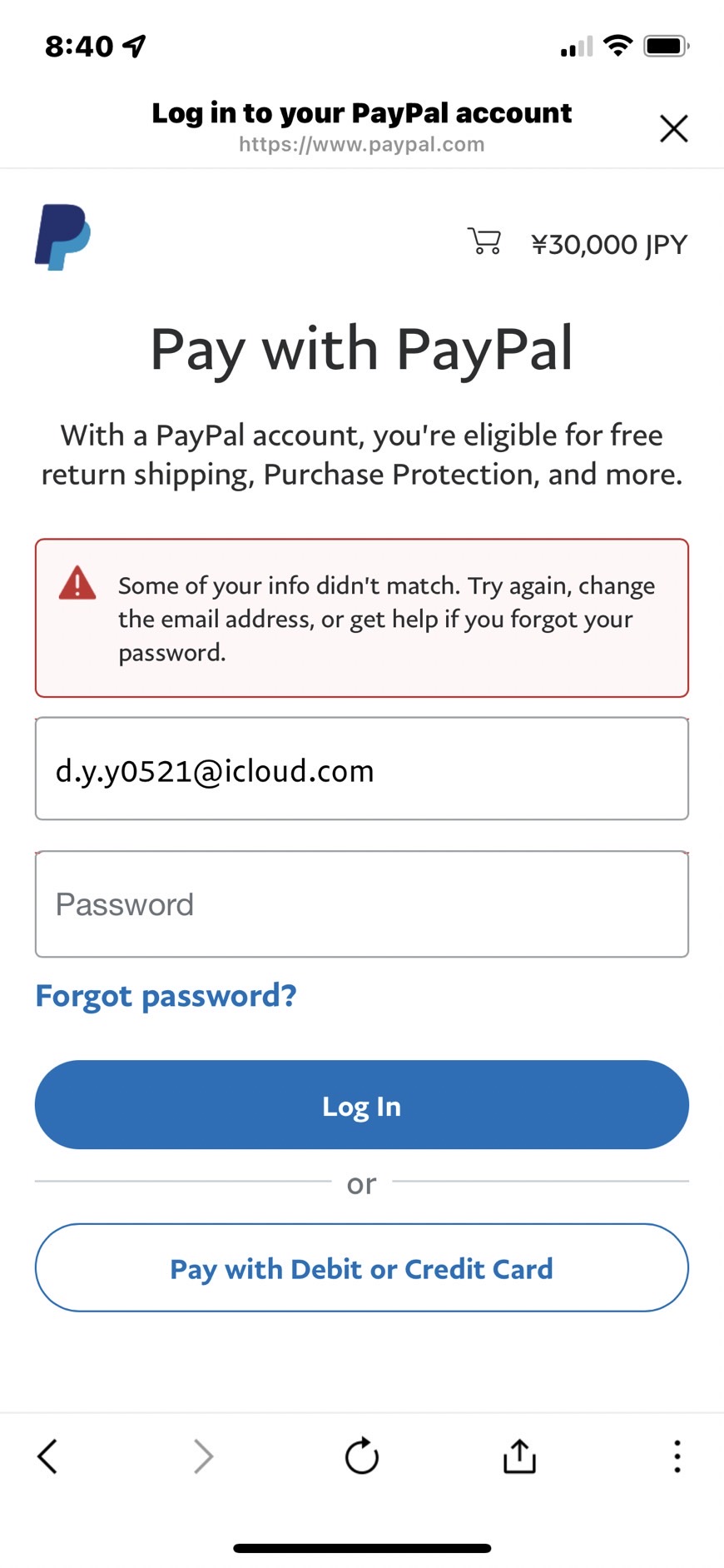
Task: Open the shopping cart icon
Action: [x=484, y=241]
